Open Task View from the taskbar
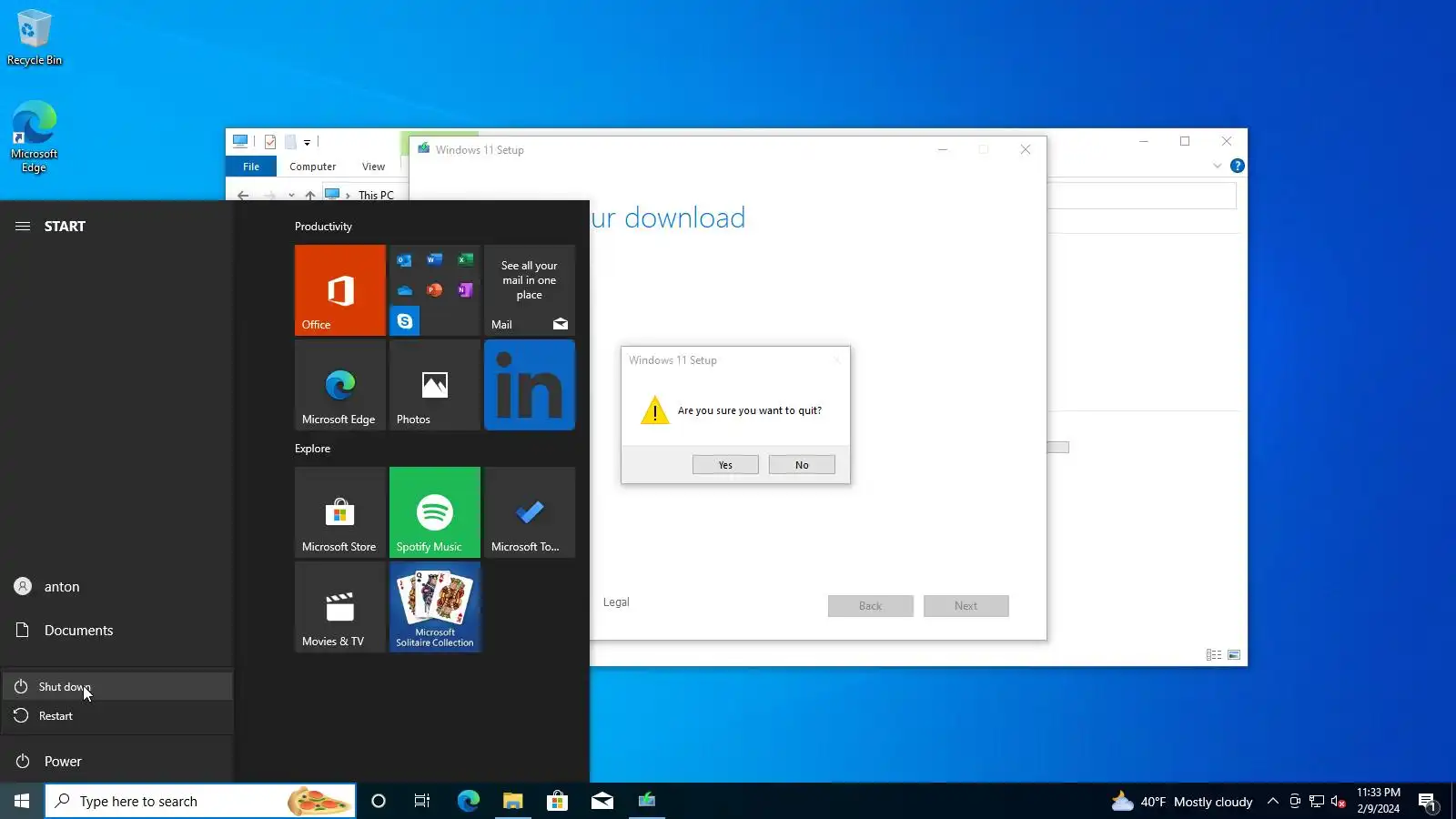 (422, 801)
